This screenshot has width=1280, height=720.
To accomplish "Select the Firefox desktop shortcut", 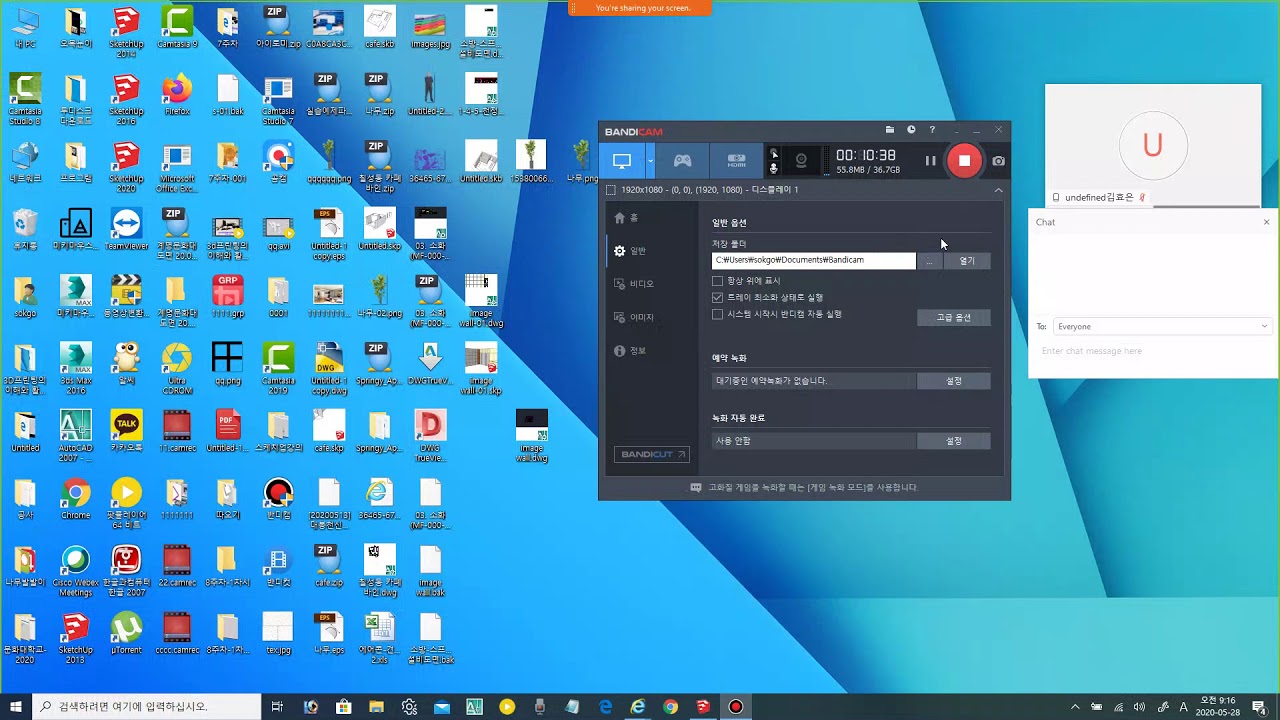I will 177,95.
